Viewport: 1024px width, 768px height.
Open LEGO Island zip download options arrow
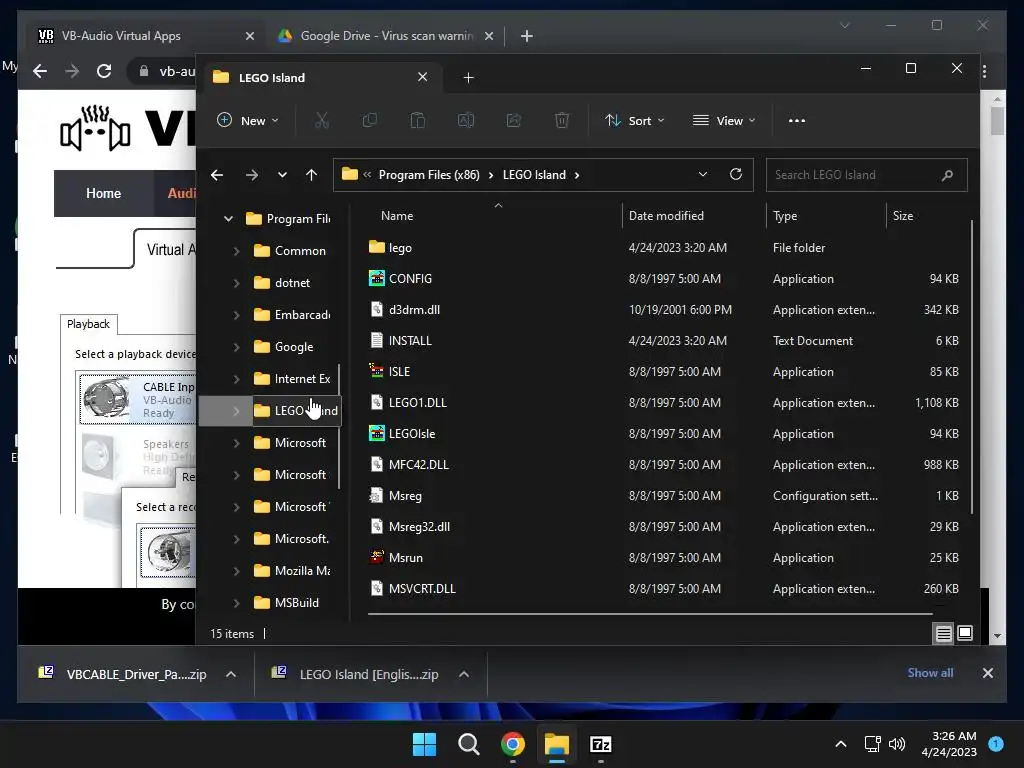pyautogui.click(x=464, y=675)
